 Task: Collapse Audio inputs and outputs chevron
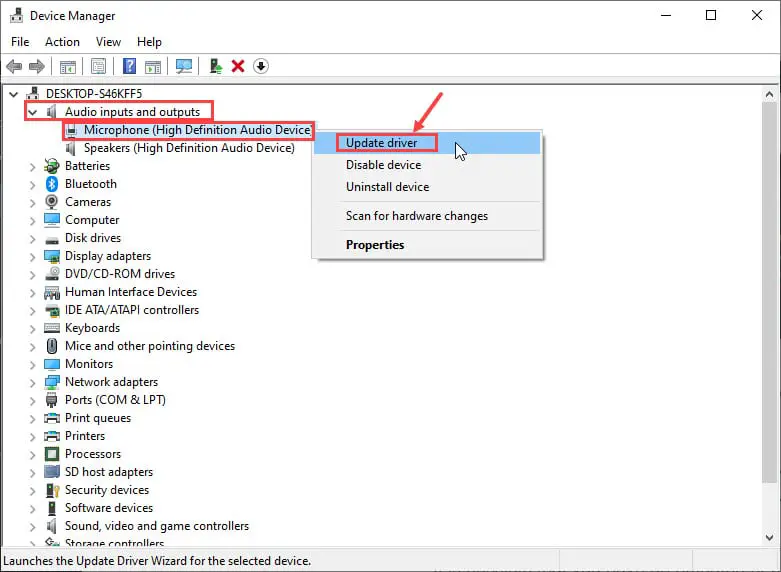tap(32, 112)
